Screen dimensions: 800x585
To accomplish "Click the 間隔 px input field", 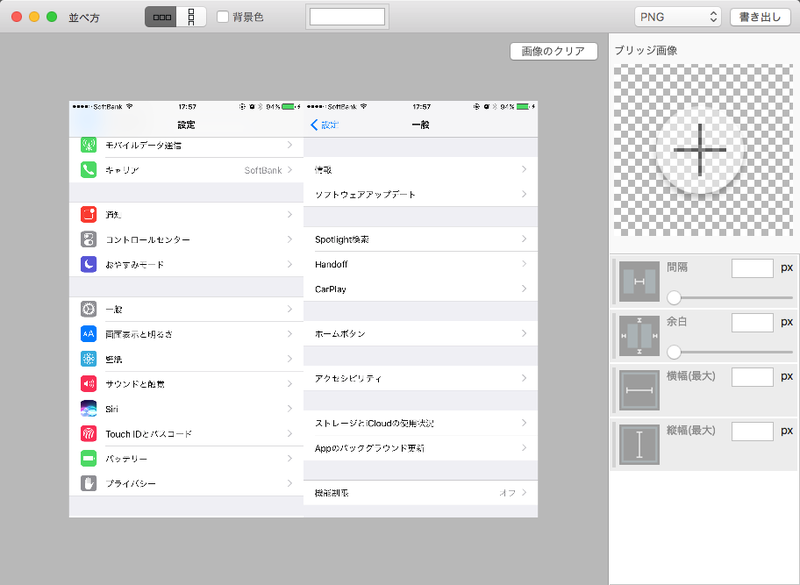I will click(x=752, y=268).
